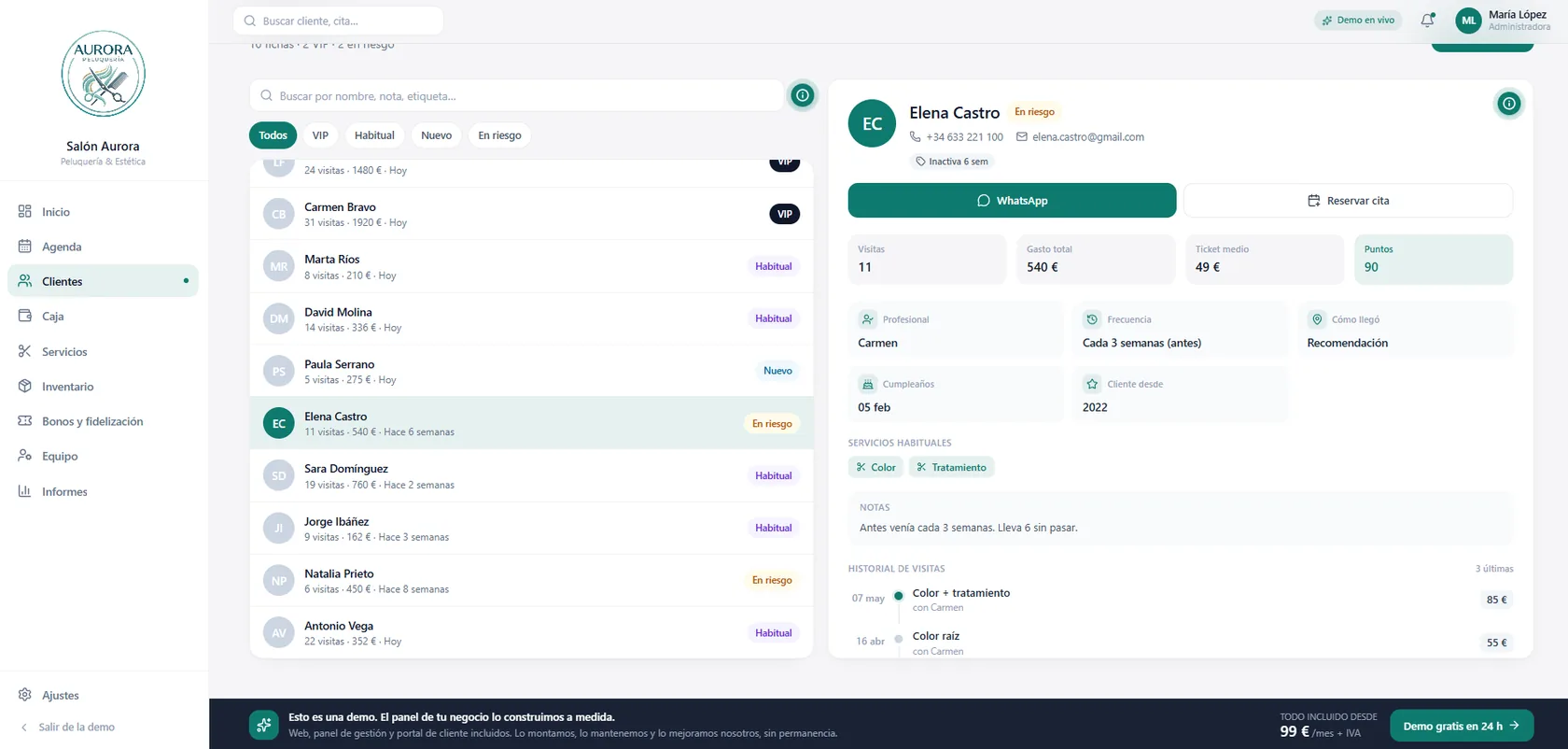Click AV avatar of Antonio Vega
This screenshot has width=1568, height=749.
click(x=278, y=632)
